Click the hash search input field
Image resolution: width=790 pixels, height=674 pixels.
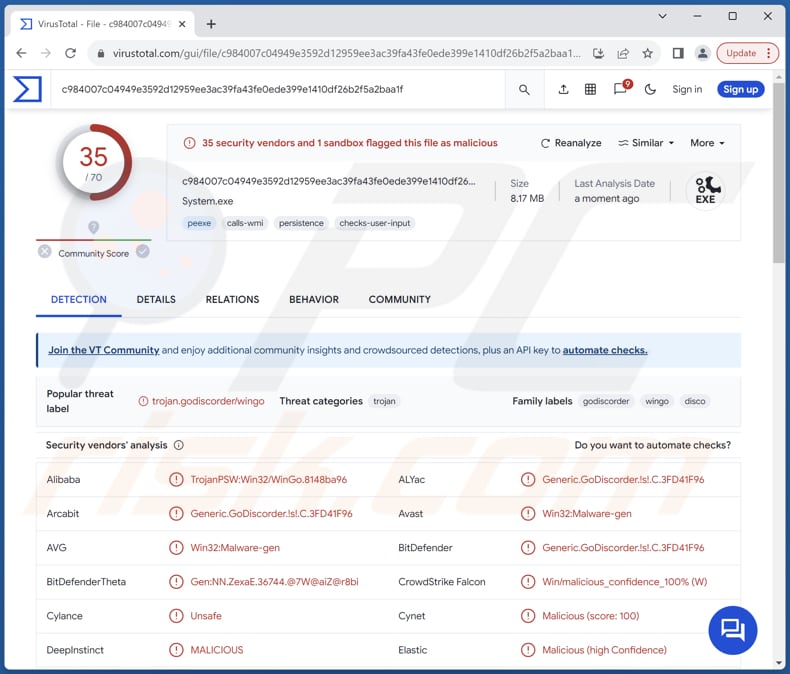click(280, 90)
